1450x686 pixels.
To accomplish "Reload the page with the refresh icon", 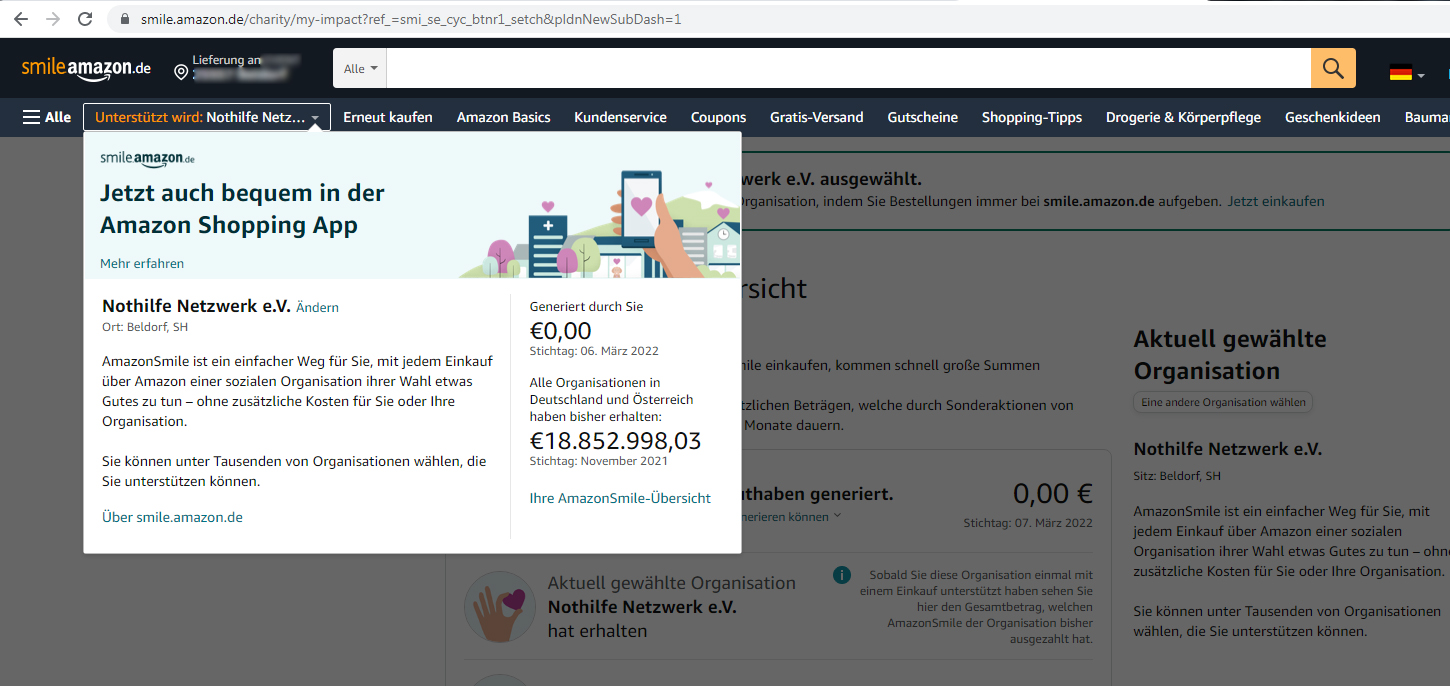I will (85, 19).
